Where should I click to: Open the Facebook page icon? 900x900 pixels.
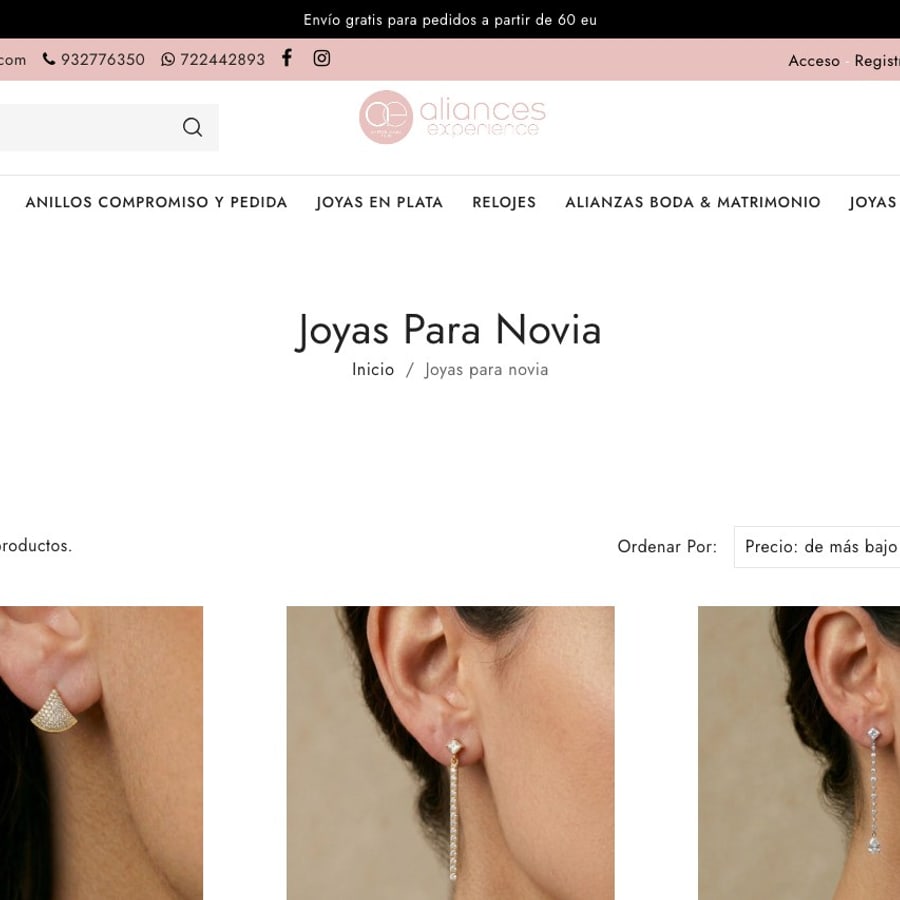pos(287,58)
